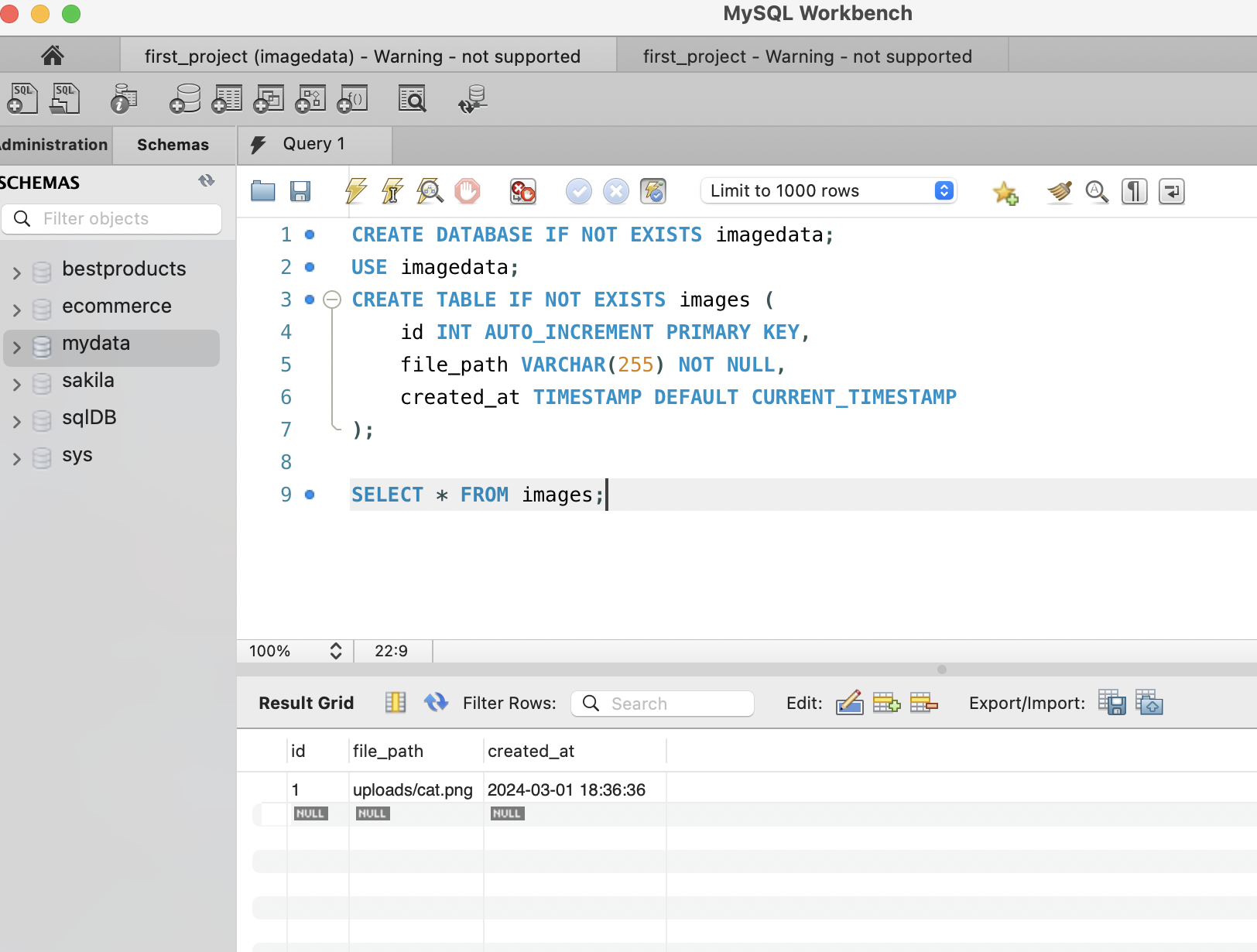Sort by the file_path column header

(x=416, y=751)
